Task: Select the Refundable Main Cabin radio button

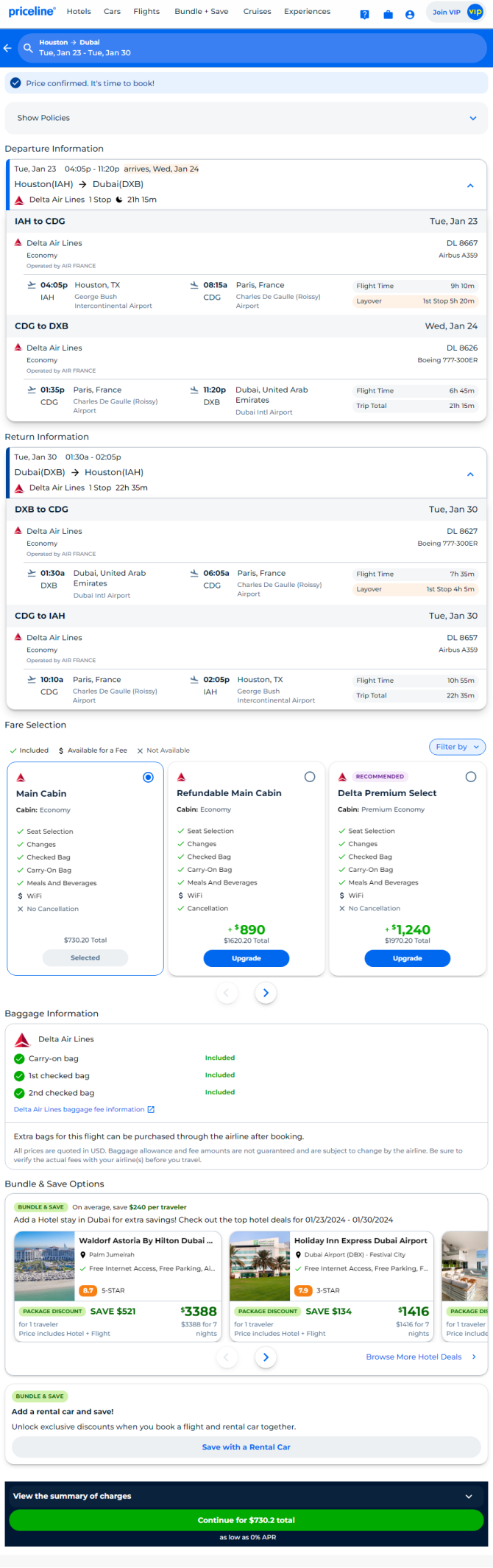Action: 310,776
